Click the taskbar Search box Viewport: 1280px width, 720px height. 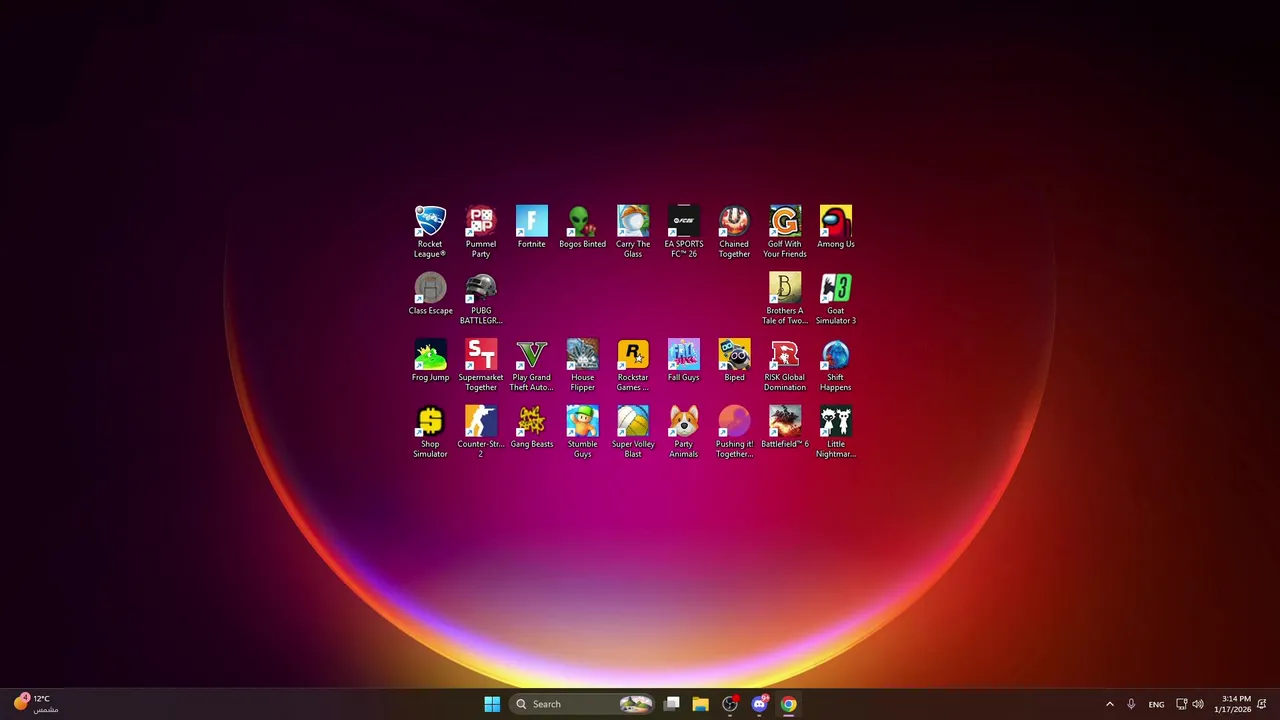coord(583,704)
